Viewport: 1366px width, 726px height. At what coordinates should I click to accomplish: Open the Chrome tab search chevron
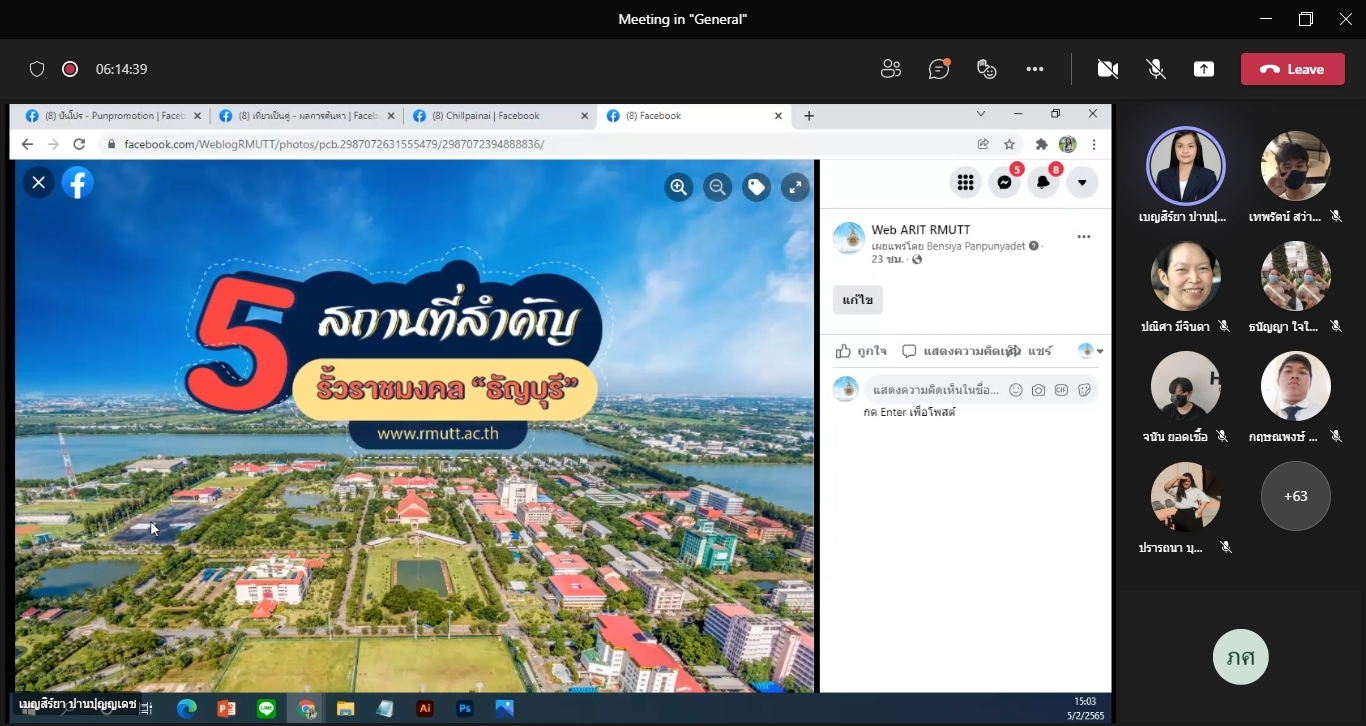[981, 114]
